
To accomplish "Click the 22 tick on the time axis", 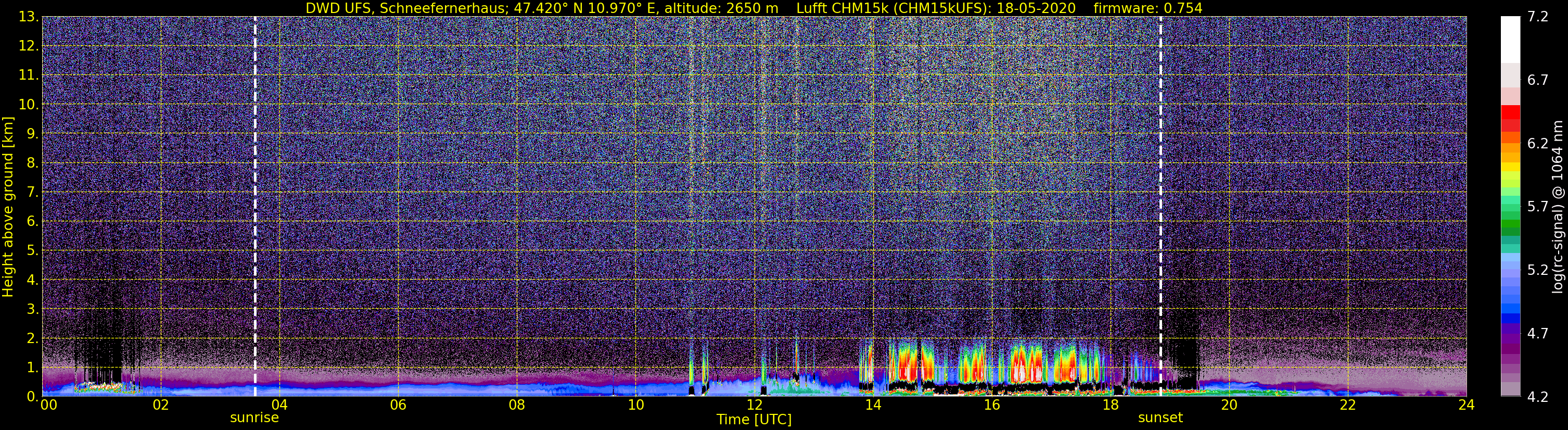I will tap(1348, 405).
